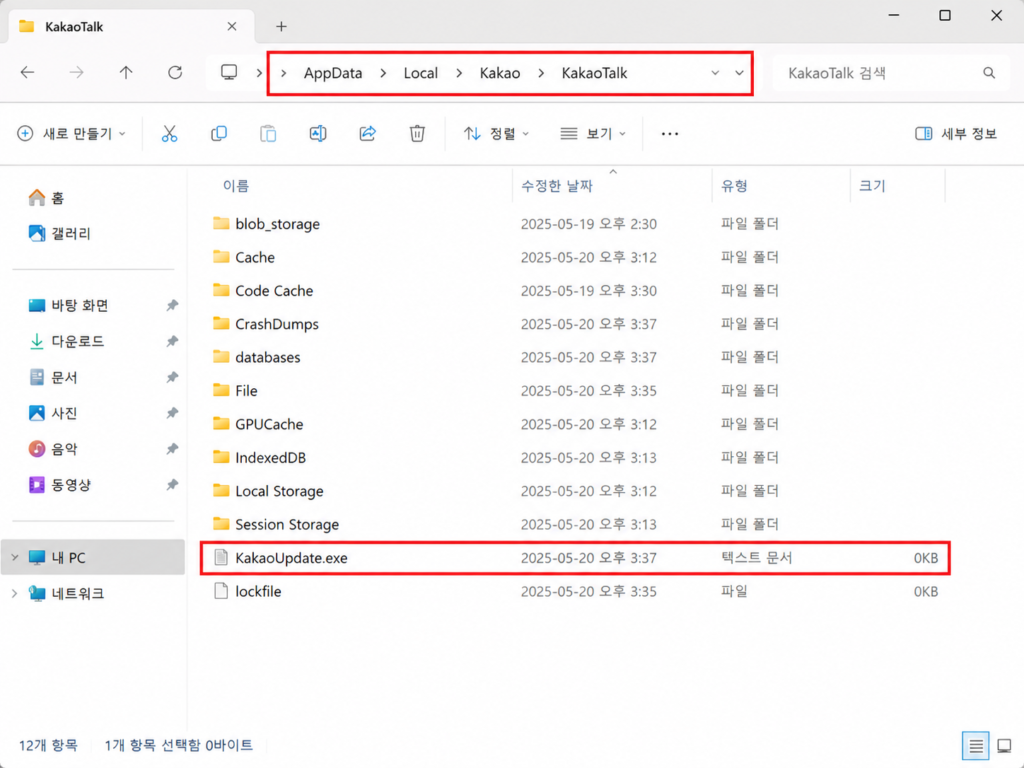Select the Session Storage folder
This screenshot has width=1024, height=768.
pos(575,524)
